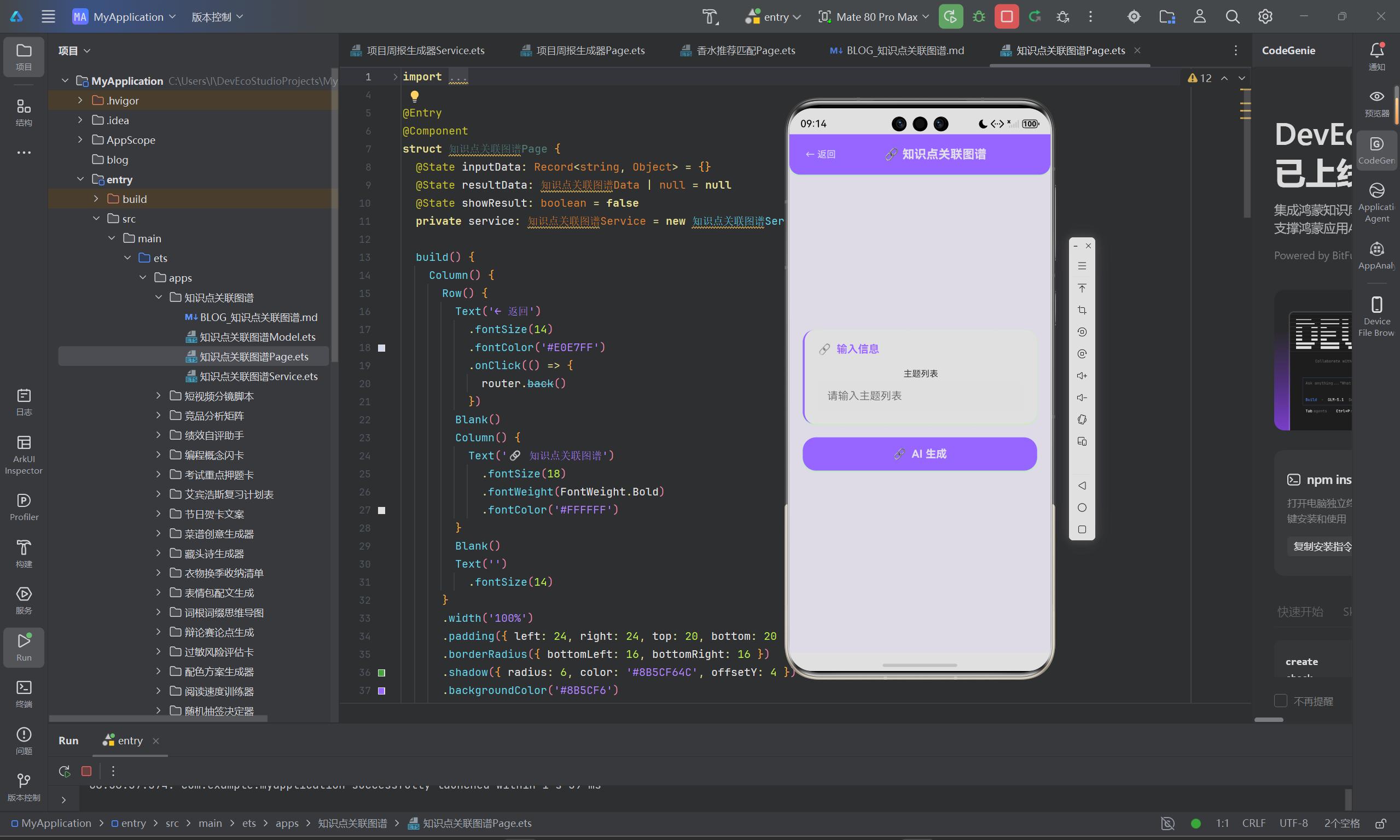1400x840 pixels.
Task: Open the MyApplication project dropdown
Action: [x=125, y=16]
